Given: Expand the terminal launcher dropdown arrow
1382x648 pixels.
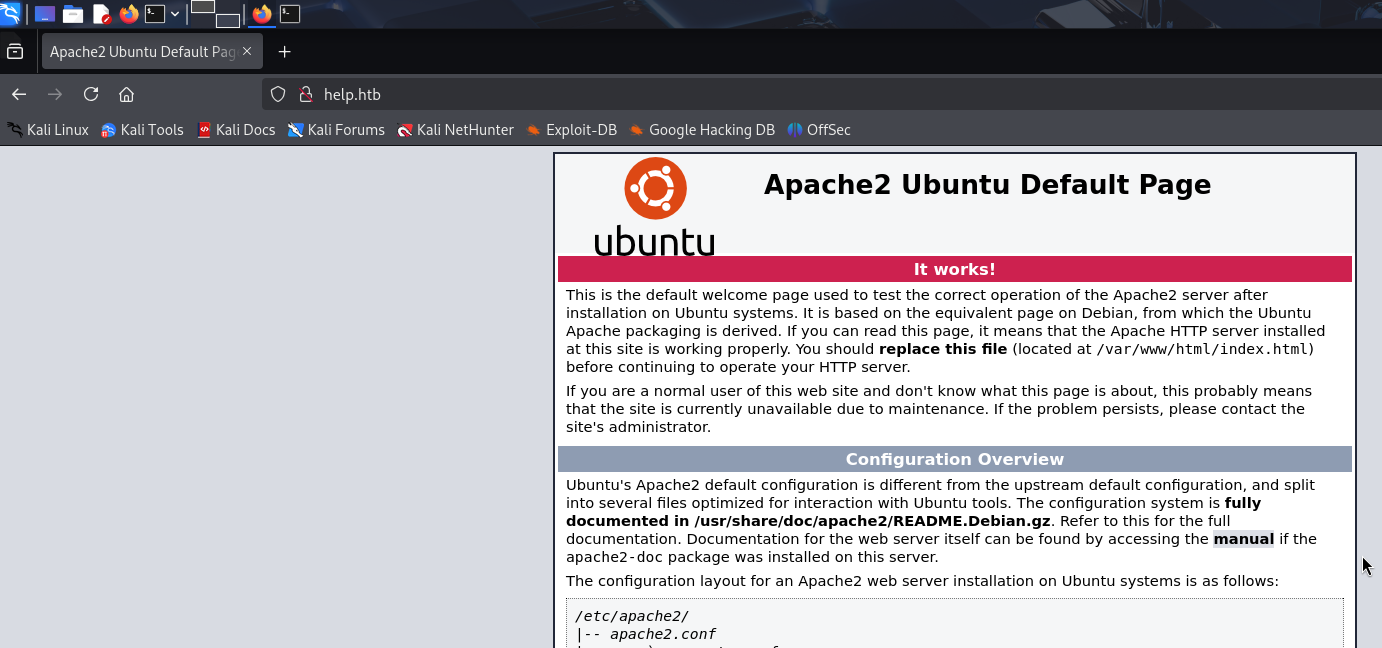Looking at the screenshot, I should [175, 14].
